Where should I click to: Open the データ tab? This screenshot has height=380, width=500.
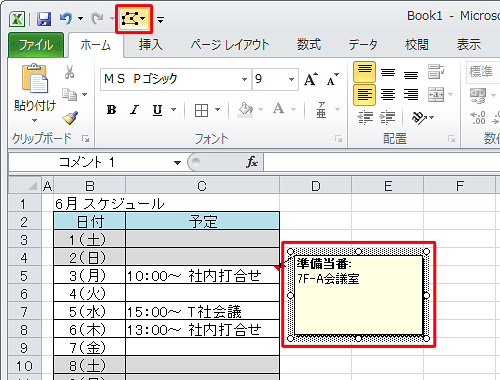tap(363, 45)
